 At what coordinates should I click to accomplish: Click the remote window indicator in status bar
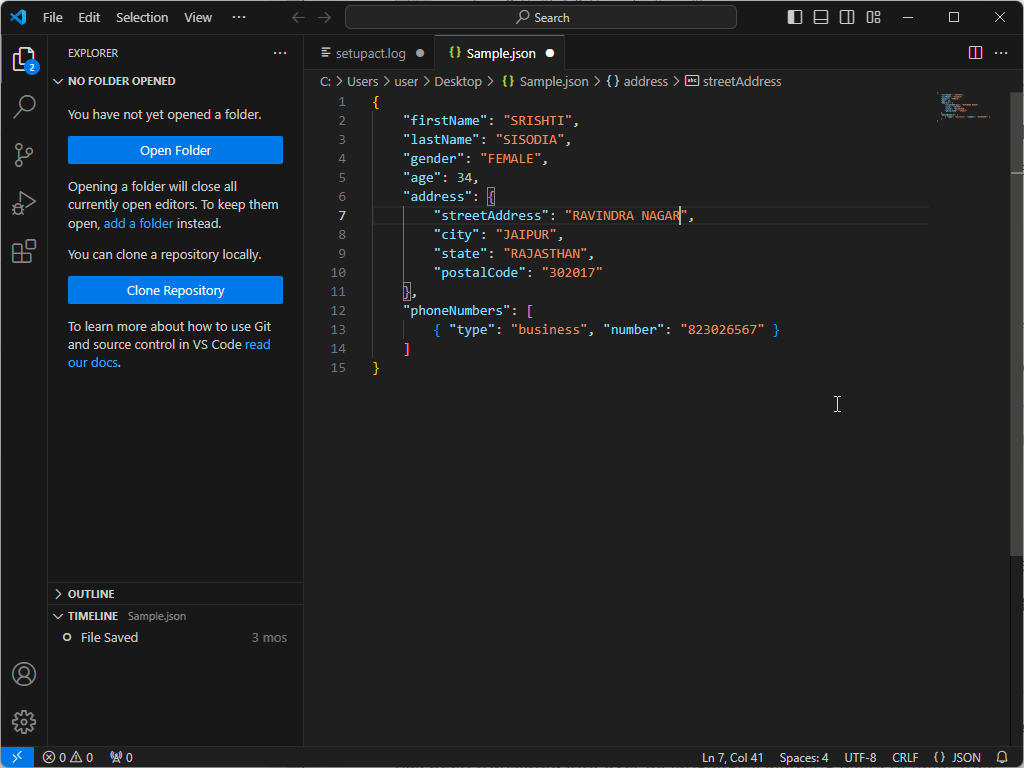(x=17, y=757)
